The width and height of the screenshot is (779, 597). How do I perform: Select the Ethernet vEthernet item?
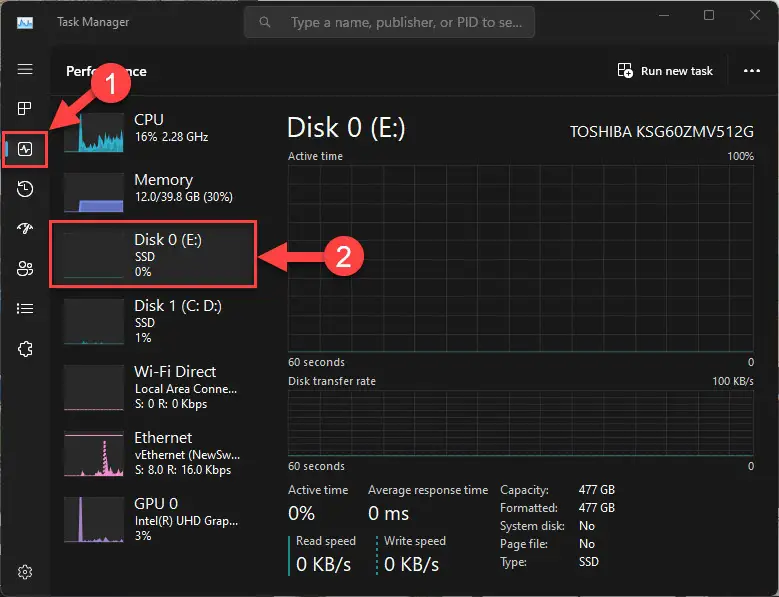153,453
